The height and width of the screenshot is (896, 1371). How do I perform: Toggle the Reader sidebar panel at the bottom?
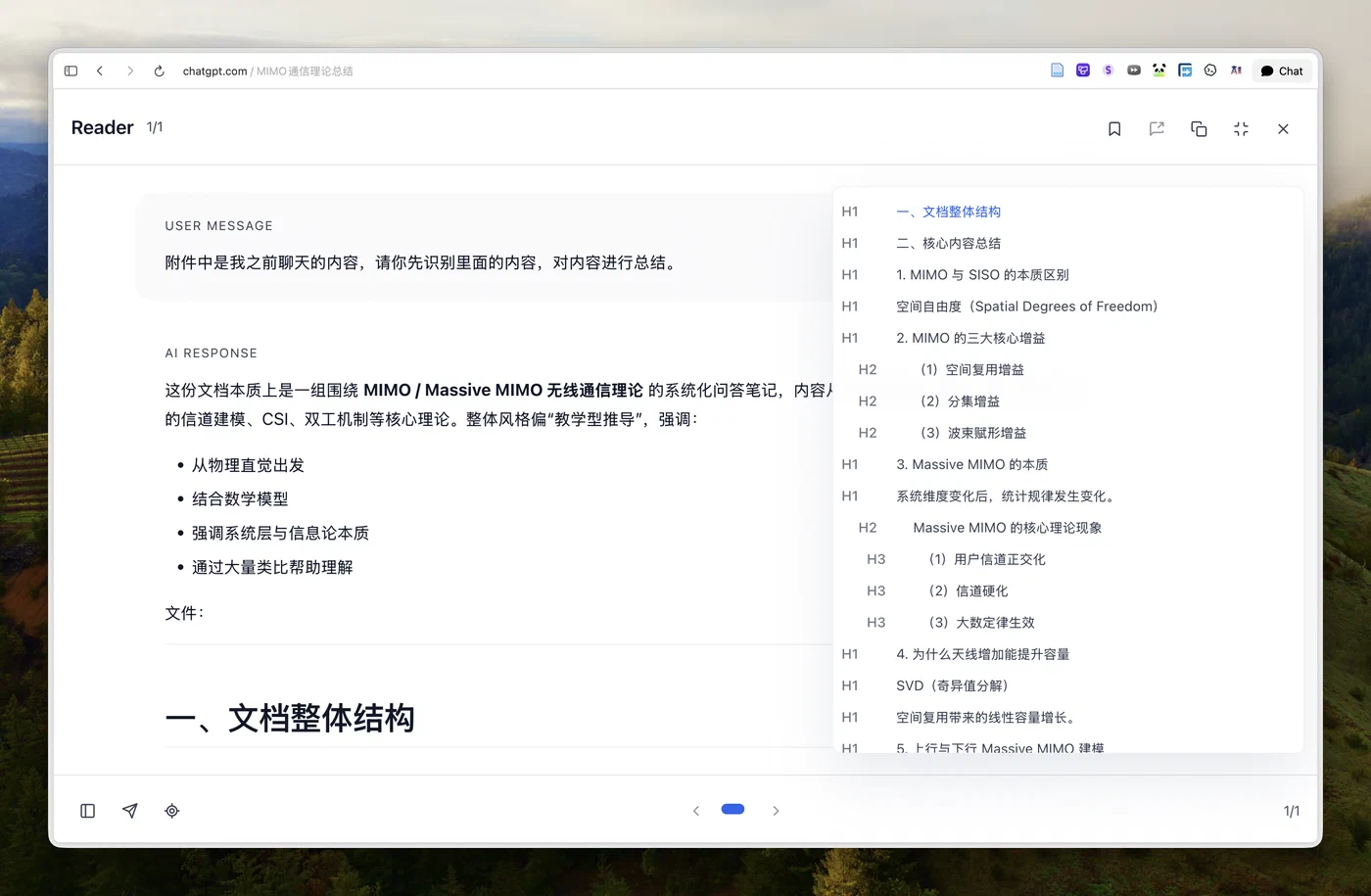pyautogui.click(x=87, y=811)
